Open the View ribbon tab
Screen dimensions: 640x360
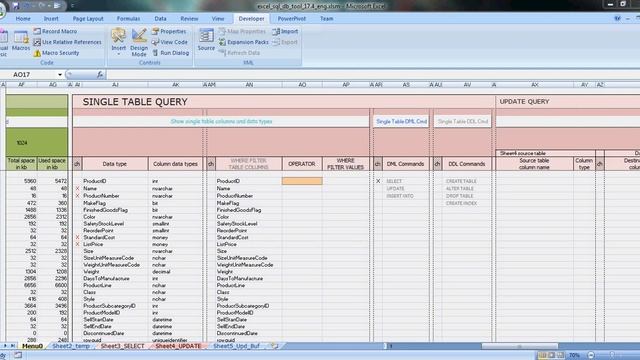tap(218, 19)
